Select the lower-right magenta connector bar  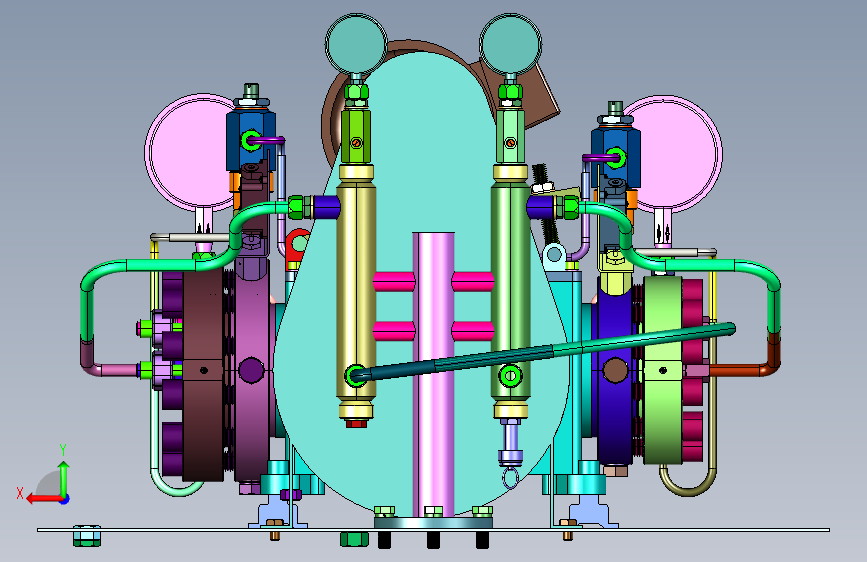pyautogui.click(x=473, y=331)
